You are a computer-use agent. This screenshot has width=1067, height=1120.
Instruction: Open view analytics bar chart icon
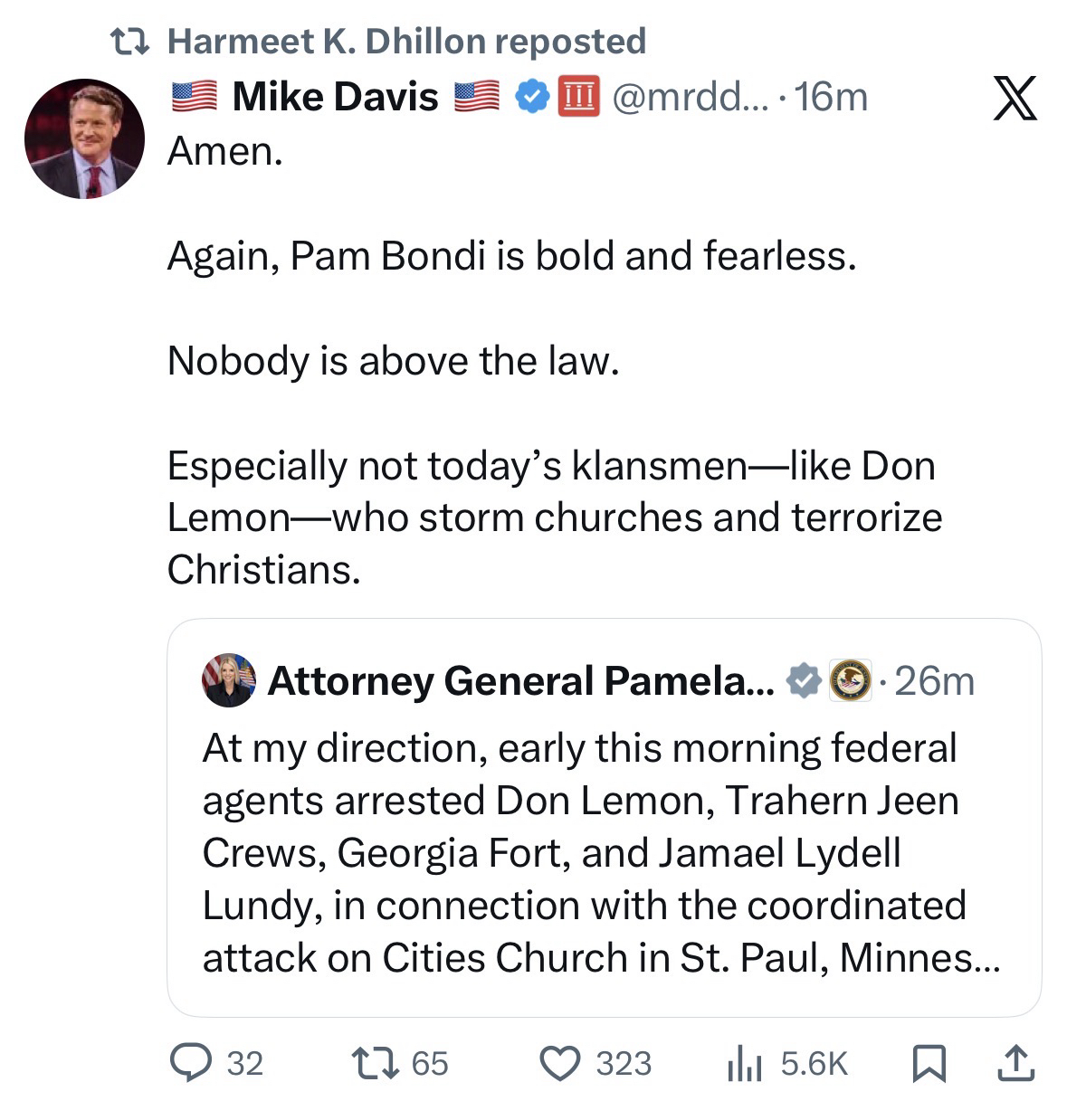[742, 1064]
